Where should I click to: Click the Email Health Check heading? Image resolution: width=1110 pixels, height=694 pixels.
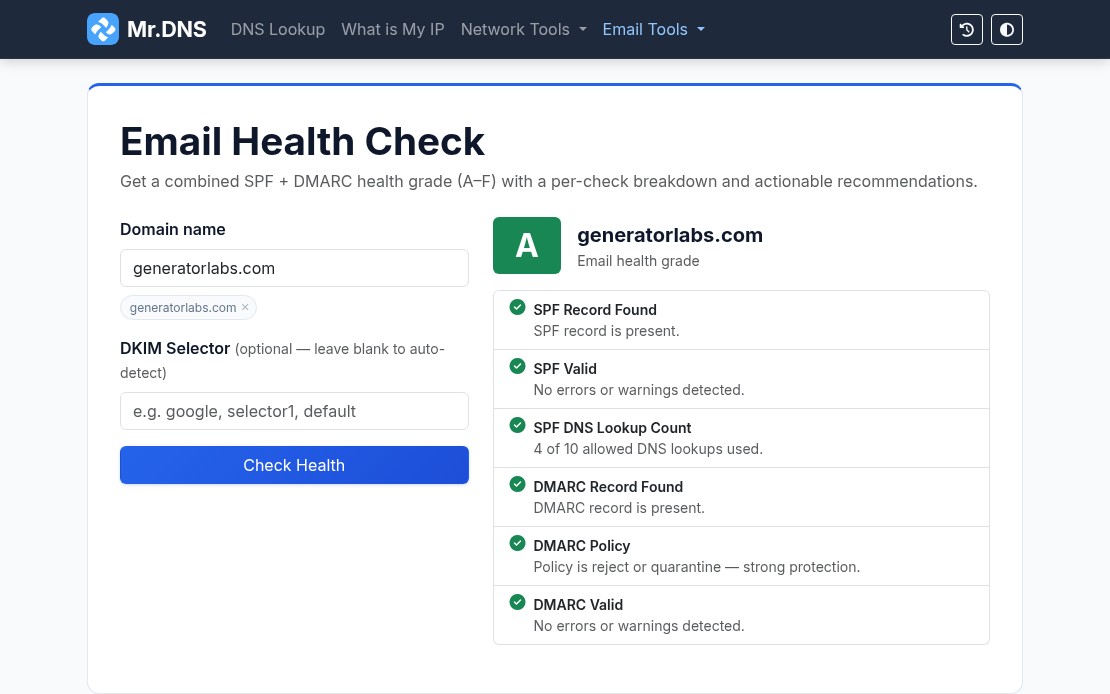pos(302,141)
